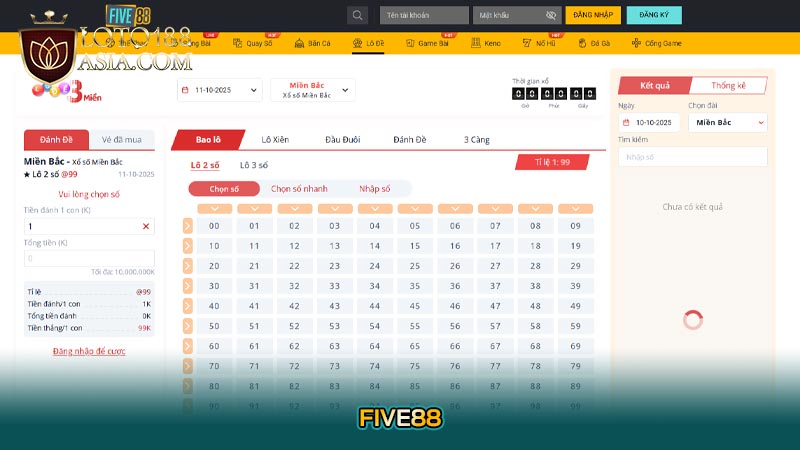This screenshot has width=800, height=450.
Task: Toggle lottery number 44
Action: click(x=375, y=306)
